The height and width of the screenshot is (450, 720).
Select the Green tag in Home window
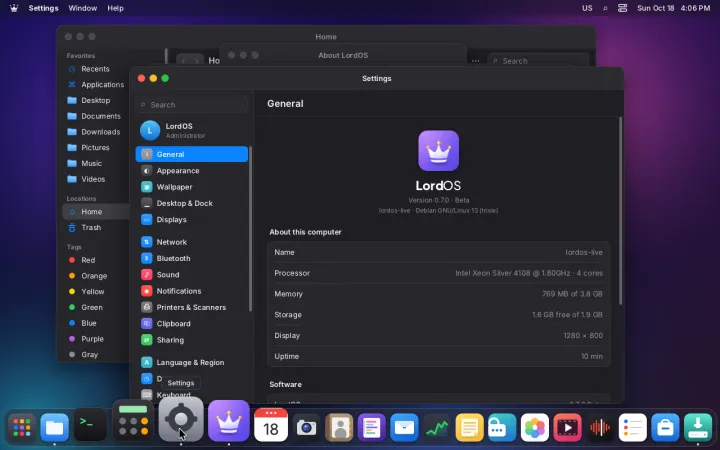[95, 307]
